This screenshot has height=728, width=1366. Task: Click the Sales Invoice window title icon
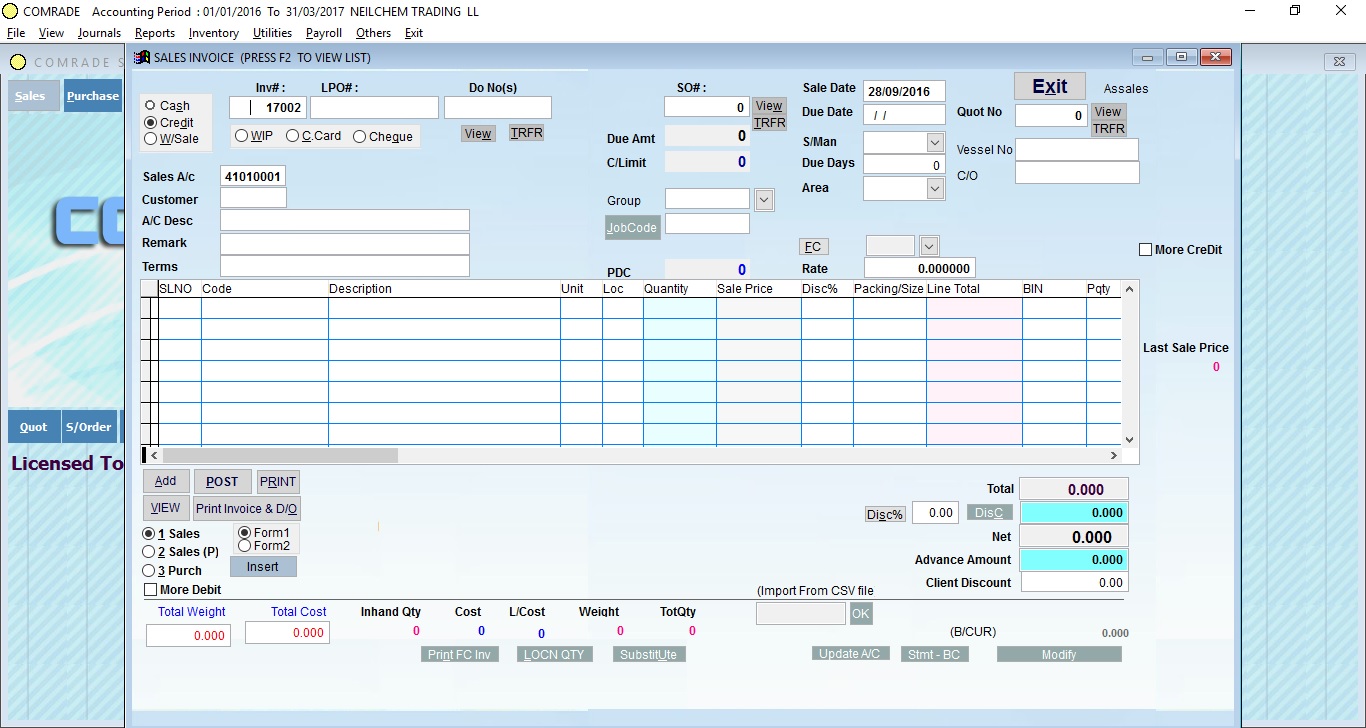pyautogui.click(x=143, y=58)
